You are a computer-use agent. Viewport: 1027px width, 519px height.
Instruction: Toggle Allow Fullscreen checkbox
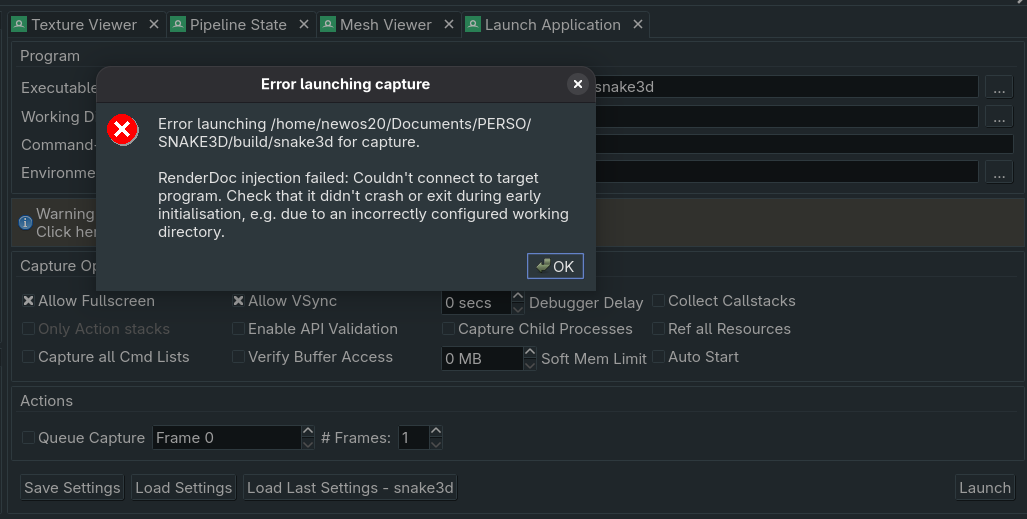[28, 301]
